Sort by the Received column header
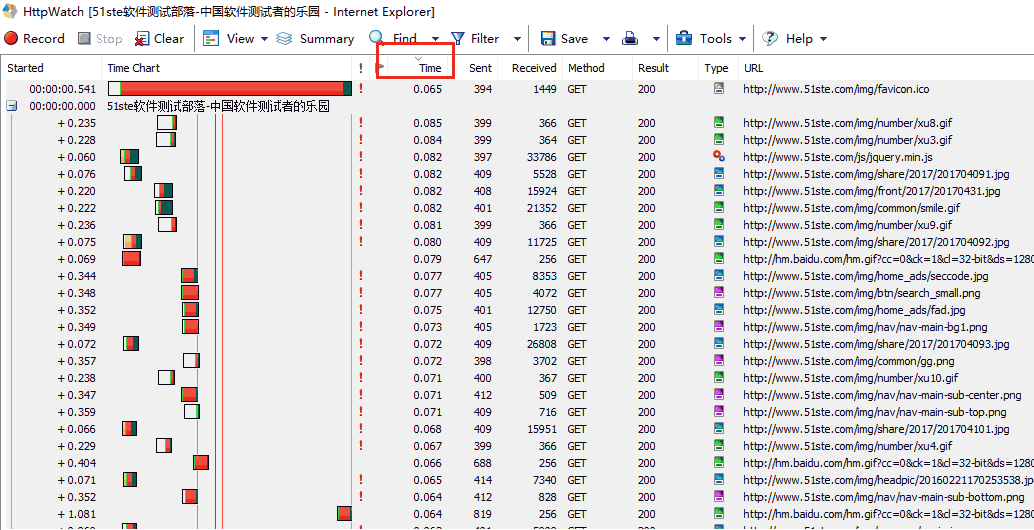 tap(533, 68)
